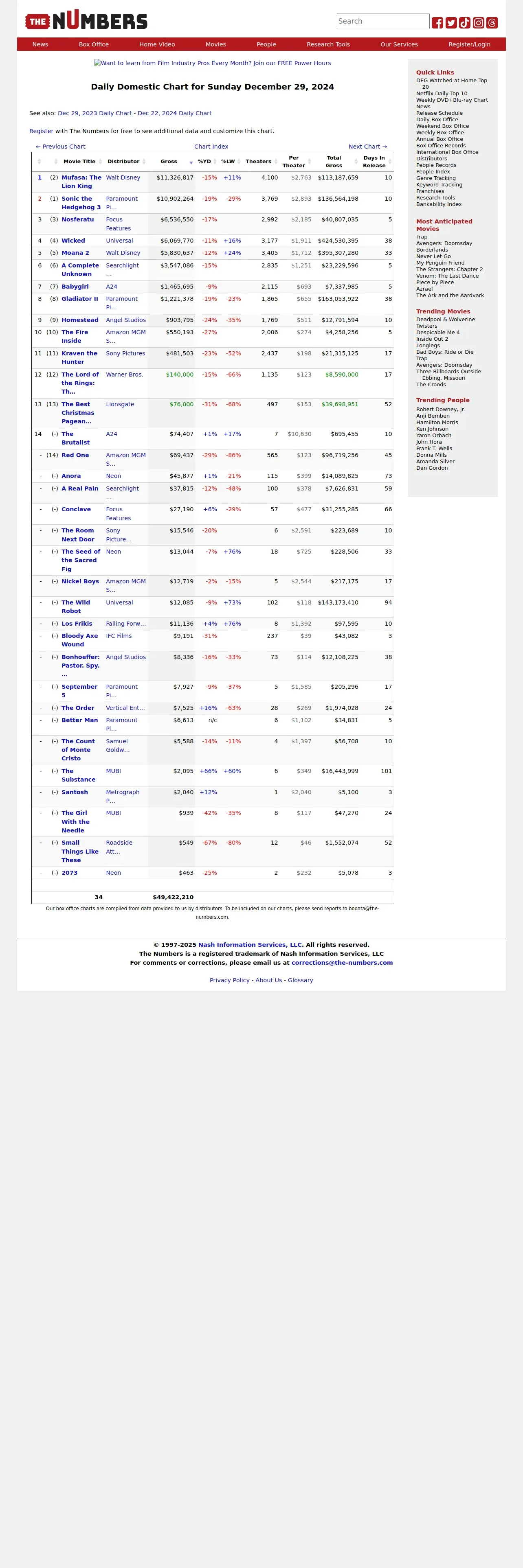Open Walt Disney distributor in Mufasa row

123,178
